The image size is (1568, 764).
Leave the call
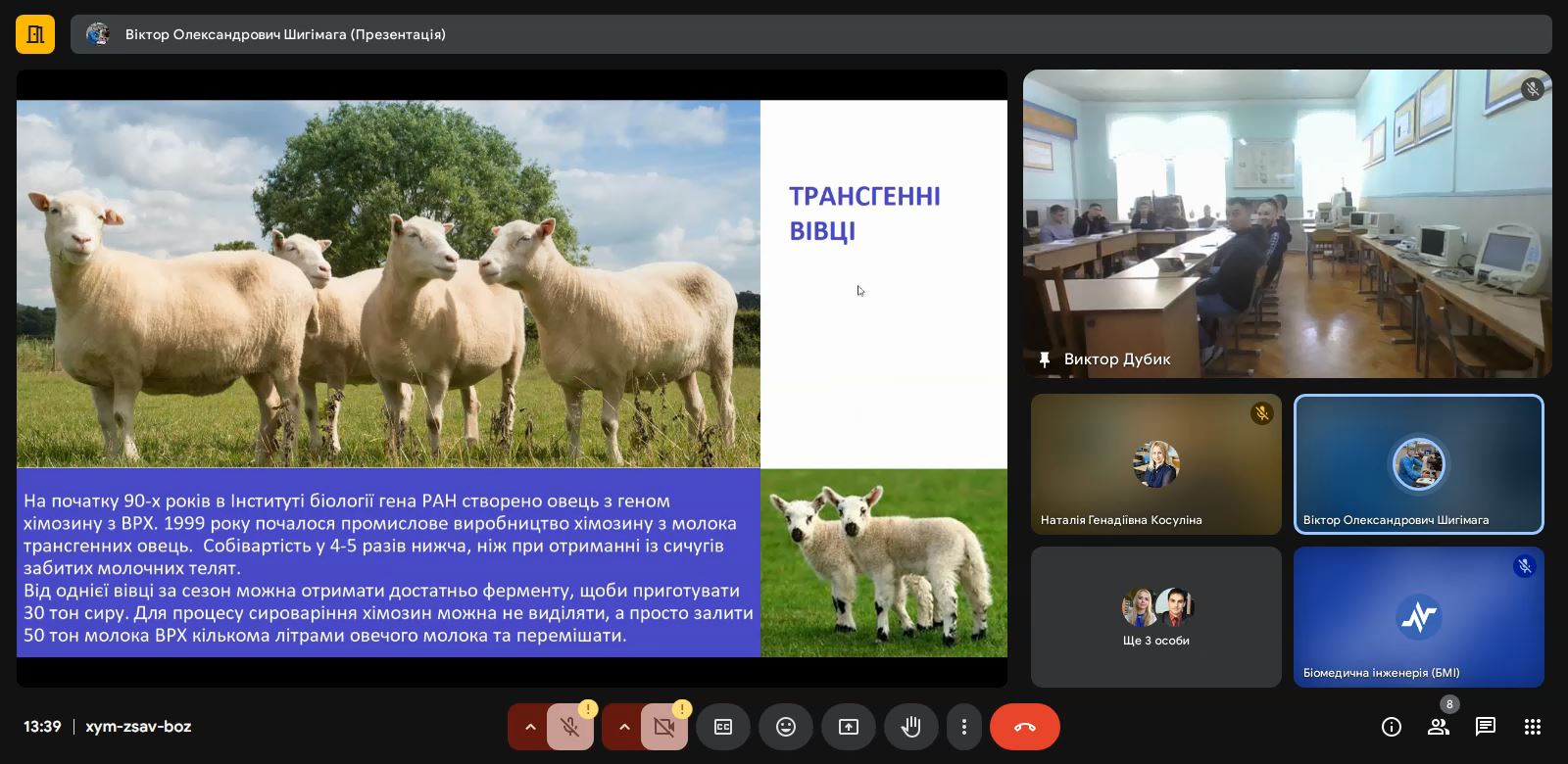point(1025,727)
